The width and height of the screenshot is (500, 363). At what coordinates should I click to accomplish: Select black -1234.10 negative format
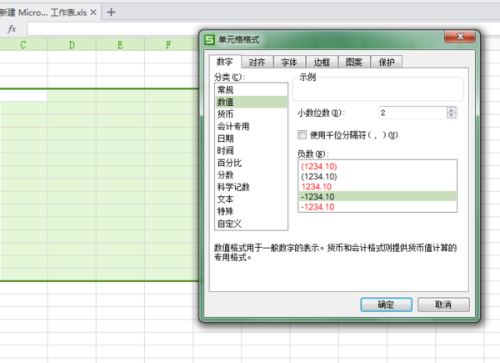[377, 196]
